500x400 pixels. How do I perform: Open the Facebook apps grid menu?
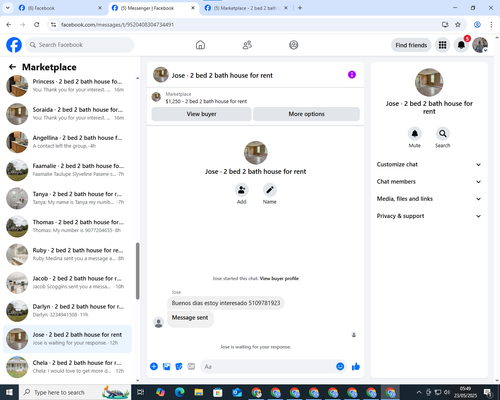[442, 45]
